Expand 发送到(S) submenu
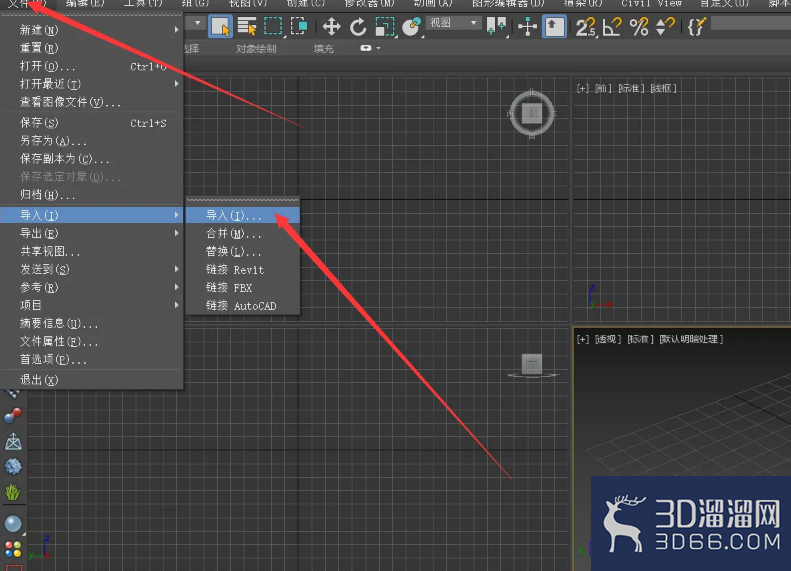791x571 pixels. [92, 269]
